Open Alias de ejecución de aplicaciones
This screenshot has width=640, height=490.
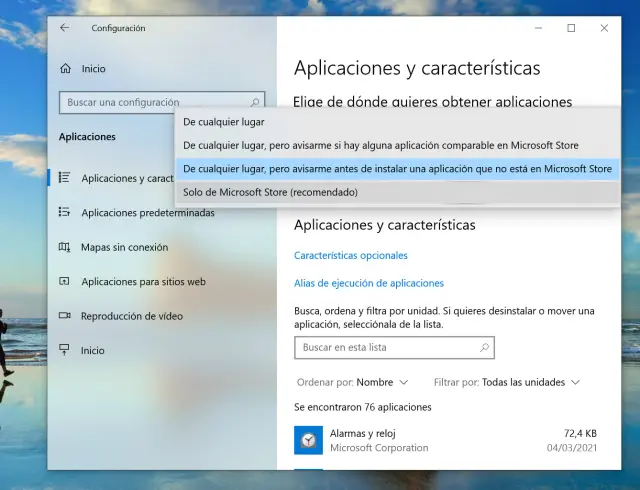pos(369,283)
